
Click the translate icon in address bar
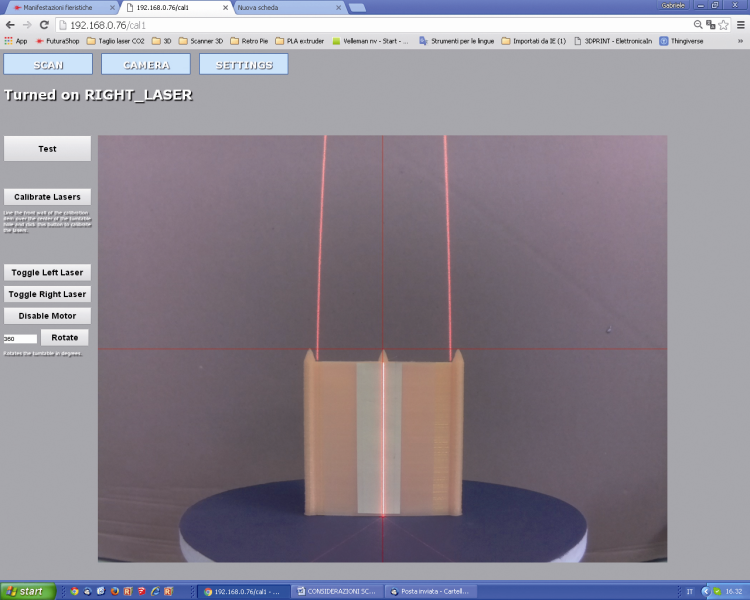[711, 25]
